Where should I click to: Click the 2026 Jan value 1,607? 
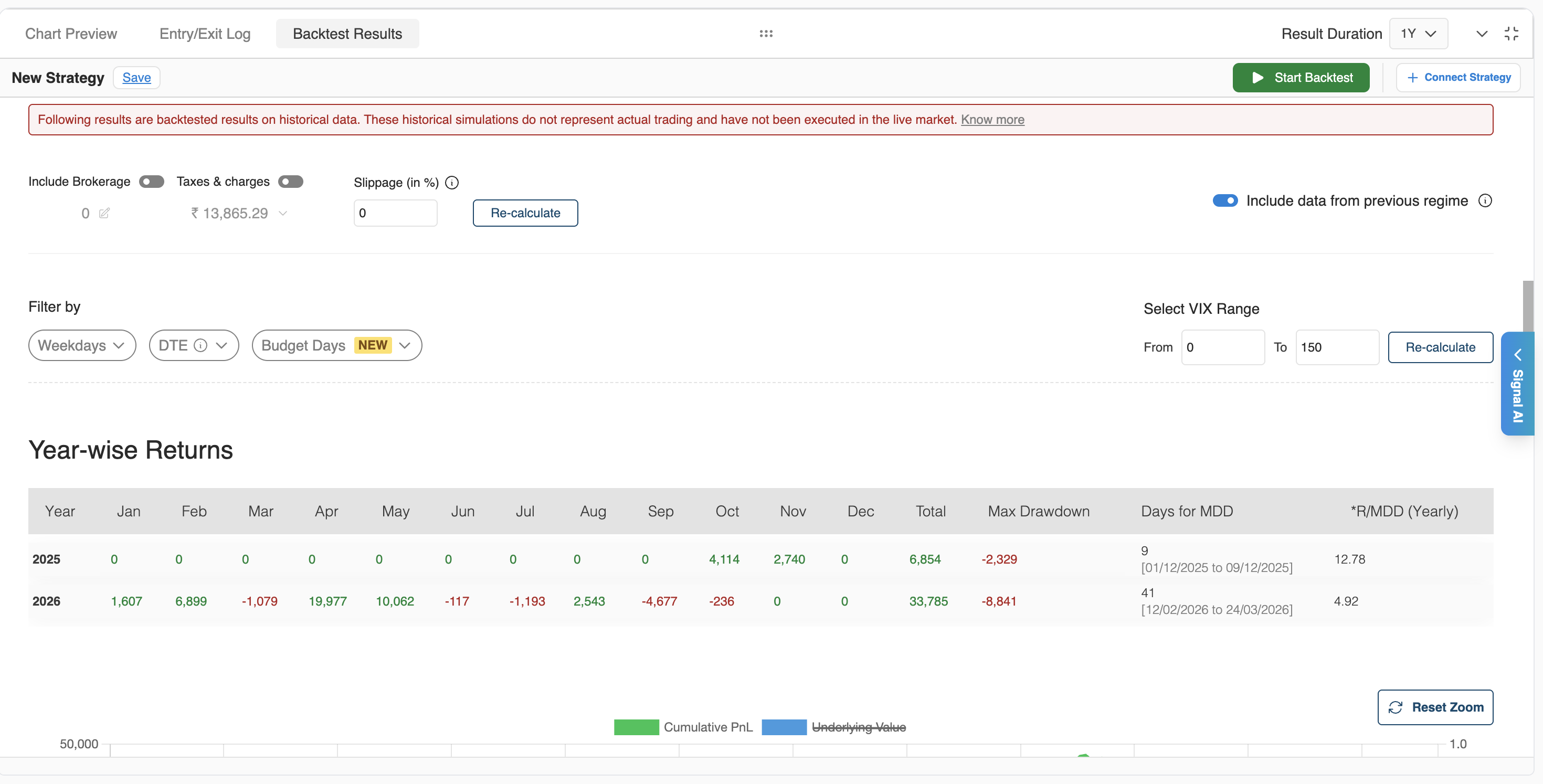126,601
